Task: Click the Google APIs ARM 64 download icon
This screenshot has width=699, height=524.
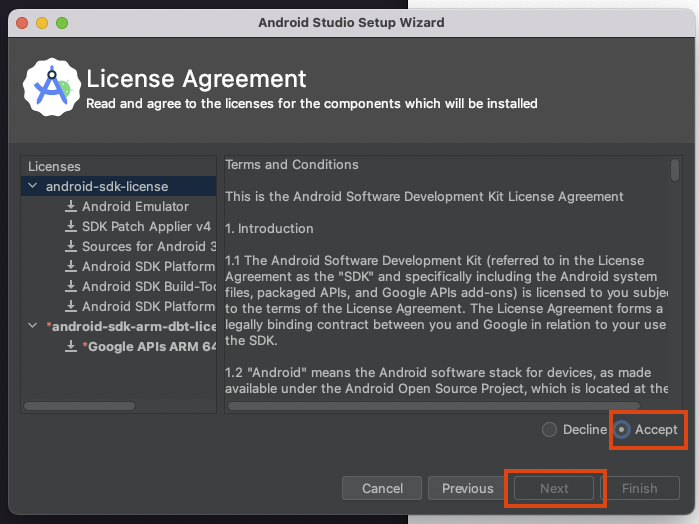Action: pos(70,347)
